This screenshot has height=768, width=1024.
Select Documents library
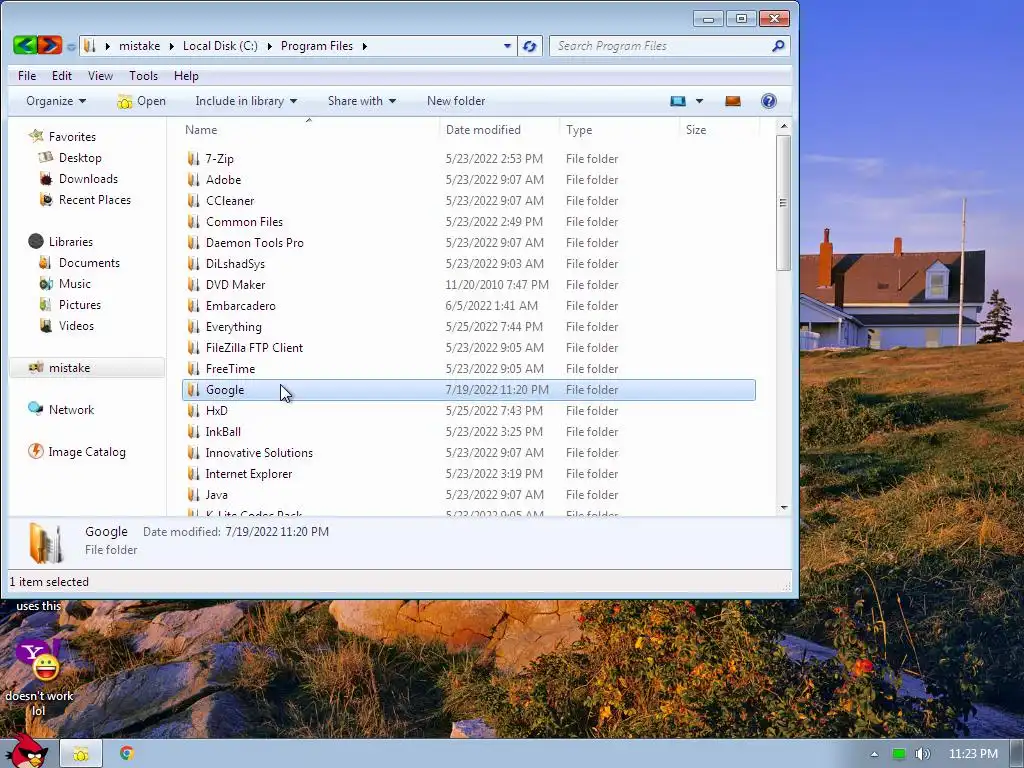89,263
